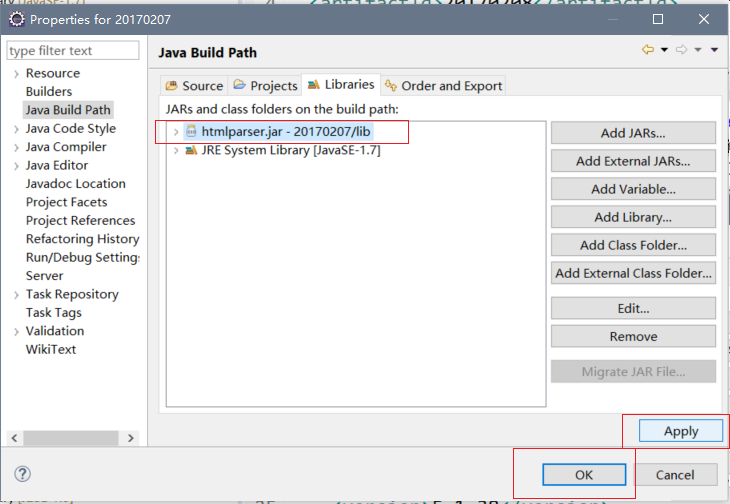The height and width of the screenshot is (504, 730).
Task: Confirm with the OK button
Action: coord(584,475)
